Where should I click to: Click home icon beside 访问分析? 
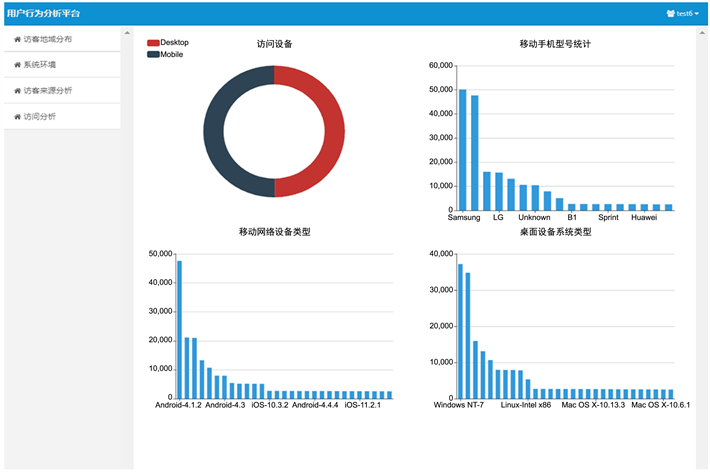click(17, 117)
